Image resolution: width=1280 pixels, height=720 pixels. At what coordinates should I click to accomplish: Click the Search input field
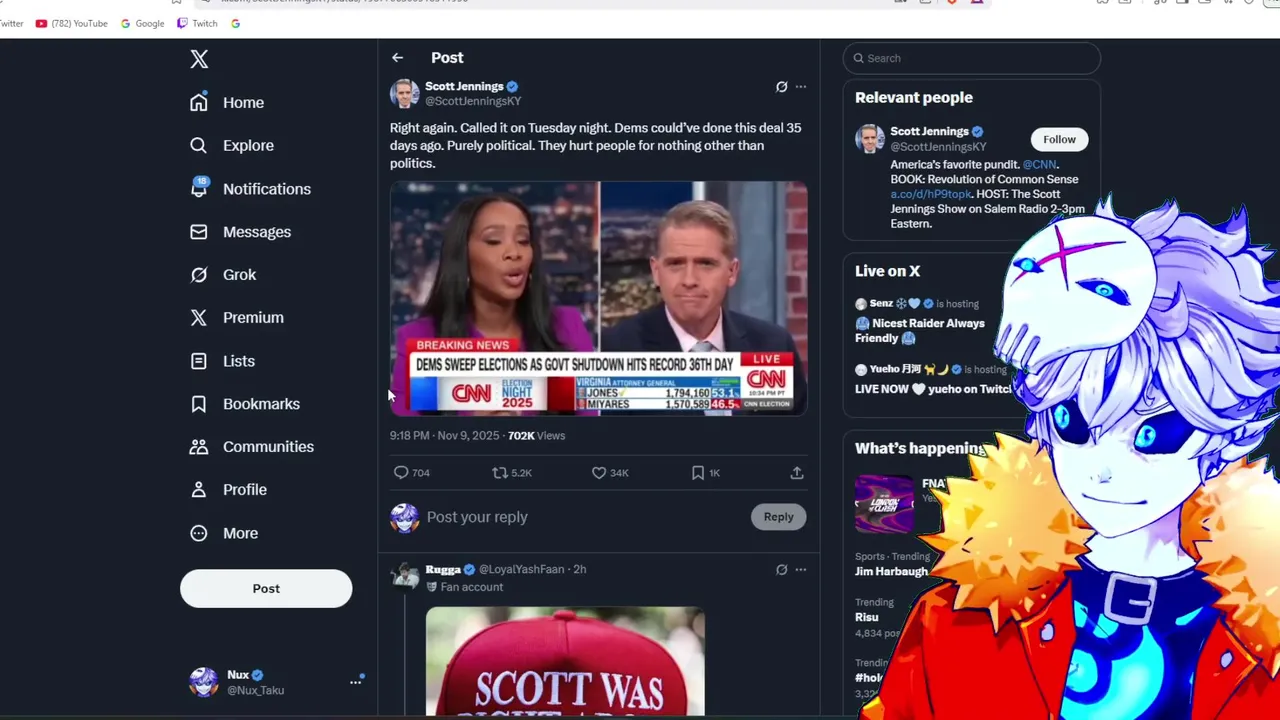point(971,58)
